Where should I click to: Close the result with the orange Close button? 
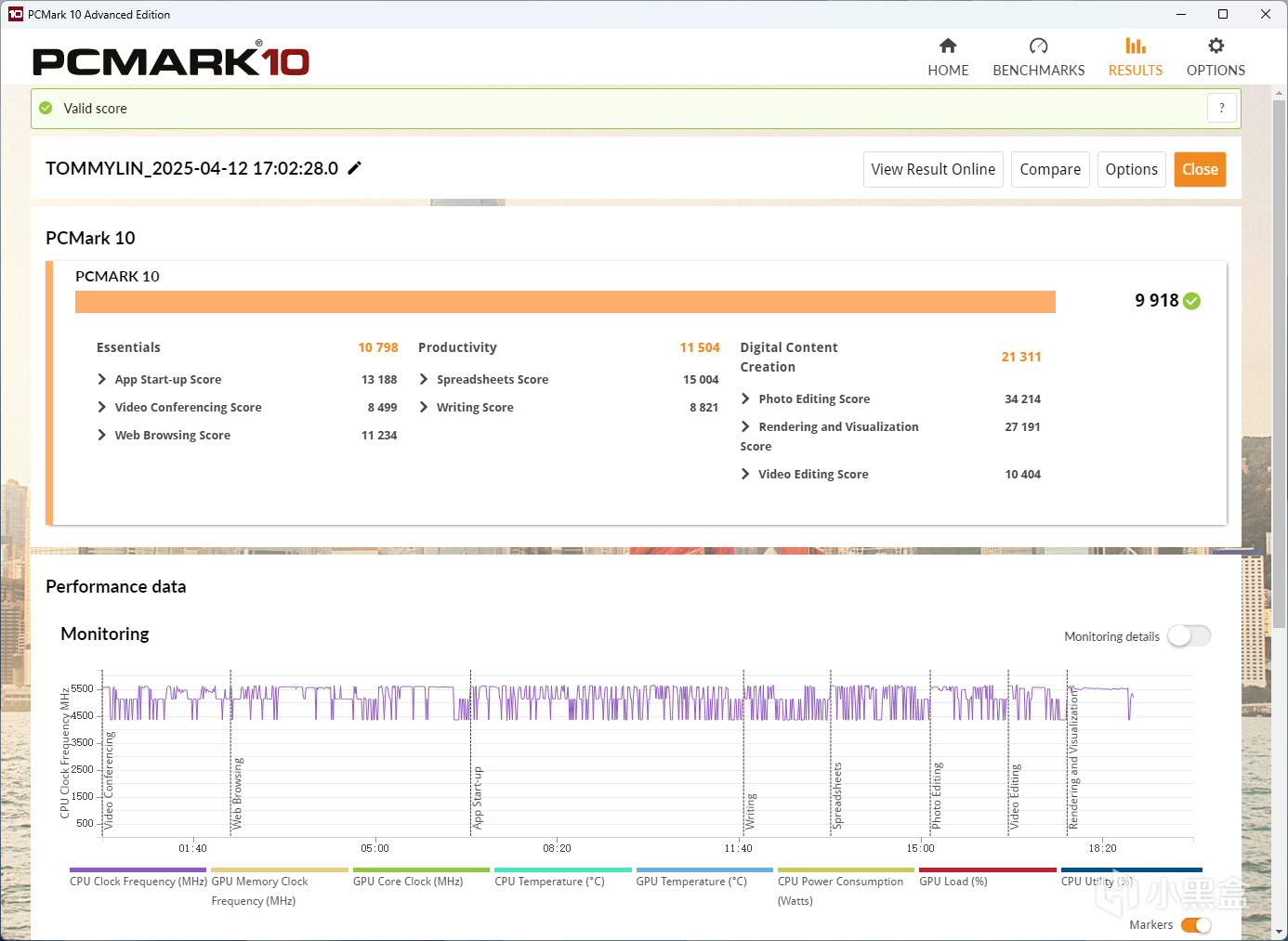coord(1200,169)
